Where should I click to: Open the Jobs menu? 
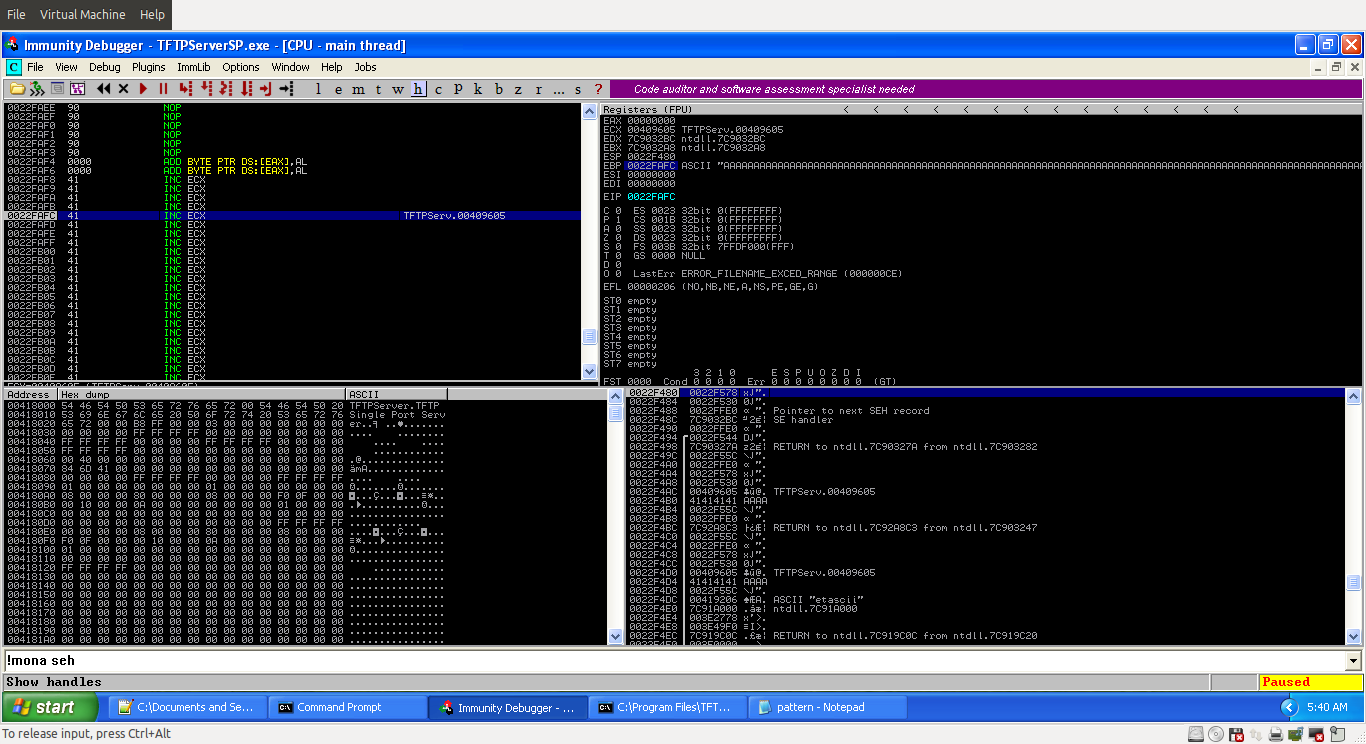pyautogui.click(x=366, y=67)
